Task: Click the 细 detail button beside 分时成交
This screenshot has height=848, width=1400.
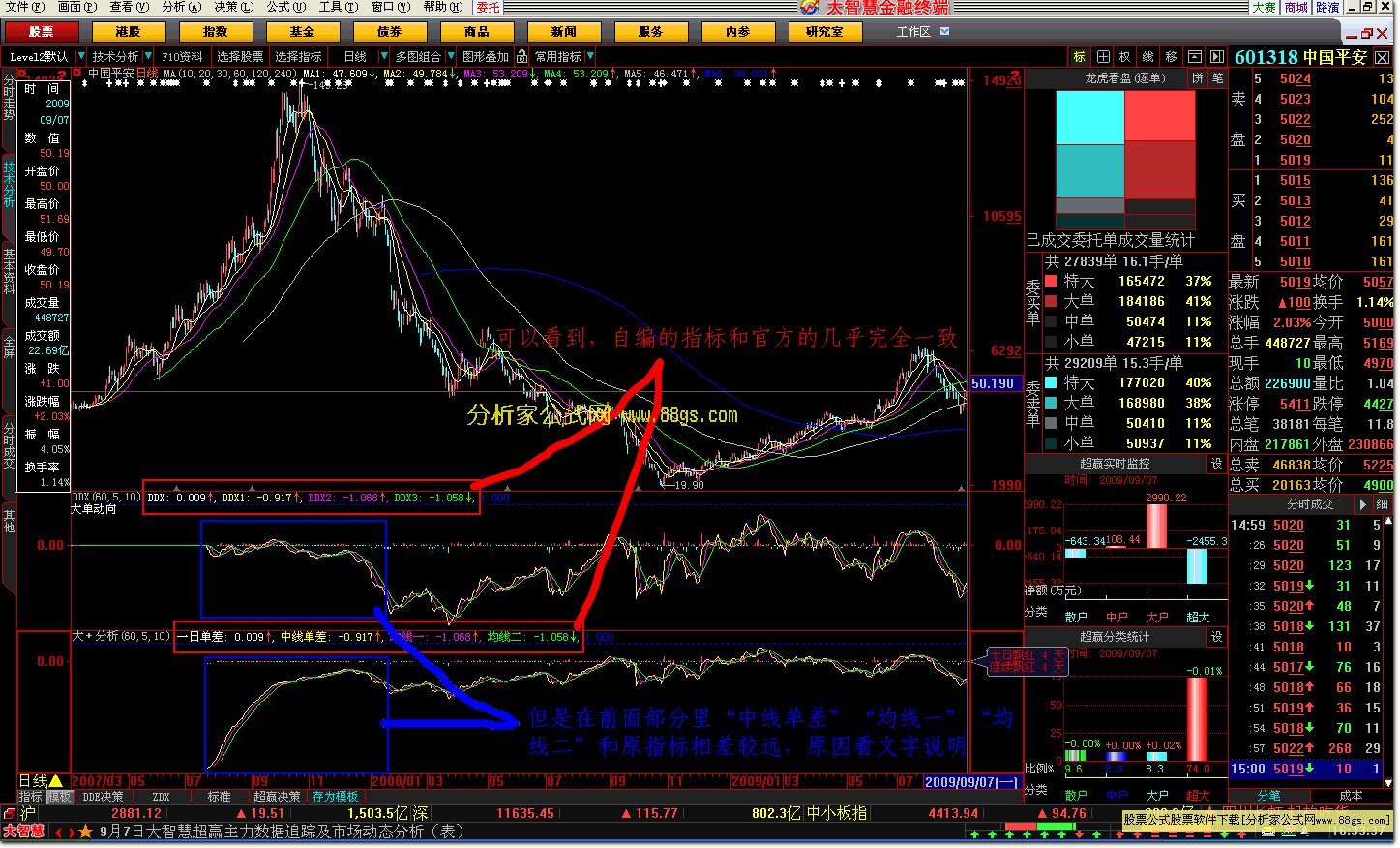Action: tap(1383, 504)
